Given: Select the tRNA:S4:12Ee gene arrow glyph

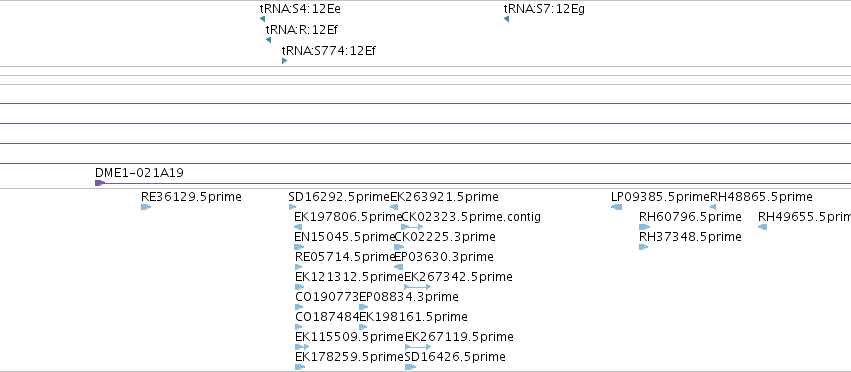Looking at the screenshot, I should 262,20.
